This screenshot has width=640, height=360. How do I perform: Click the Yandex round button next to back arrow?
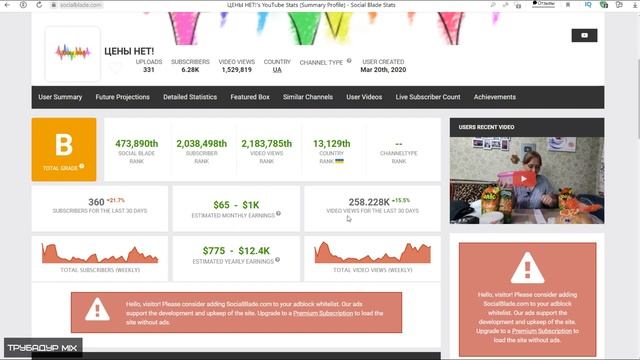tap(23, 5)
